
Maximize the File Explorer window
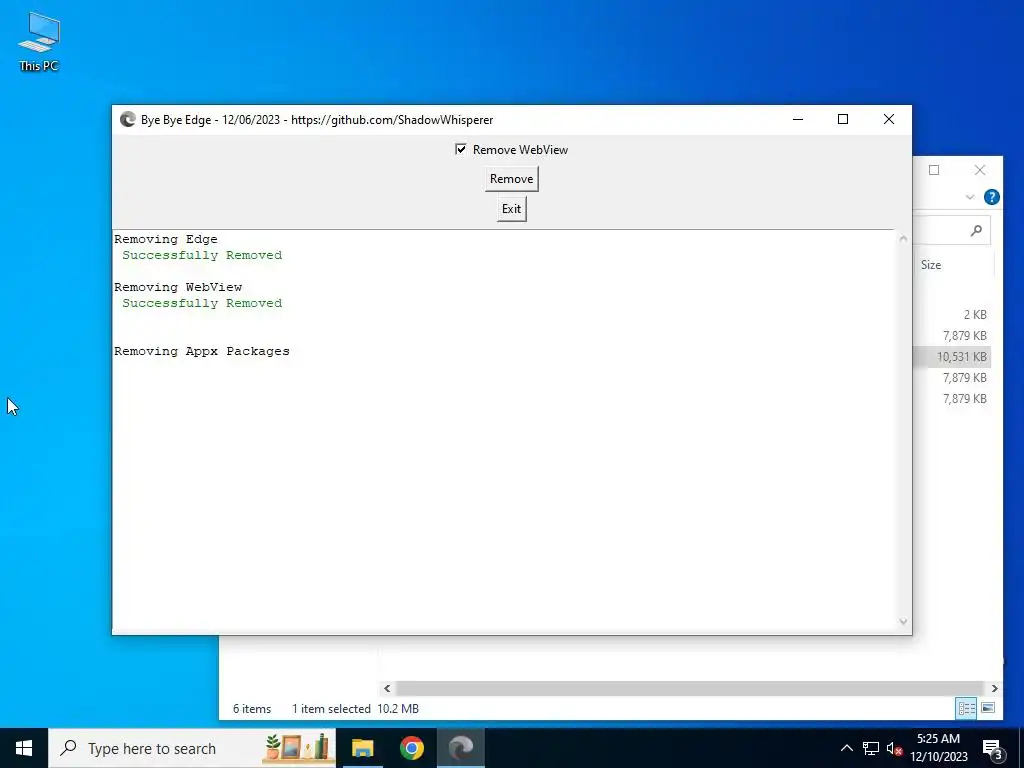tap(934, 170)
